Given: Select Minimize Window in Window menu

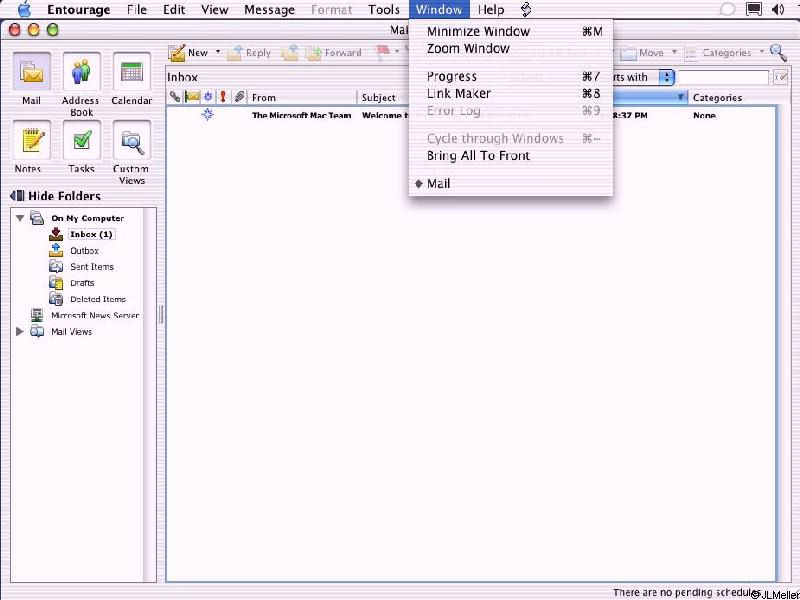Looking at the screenshot, I should (511, 31).
